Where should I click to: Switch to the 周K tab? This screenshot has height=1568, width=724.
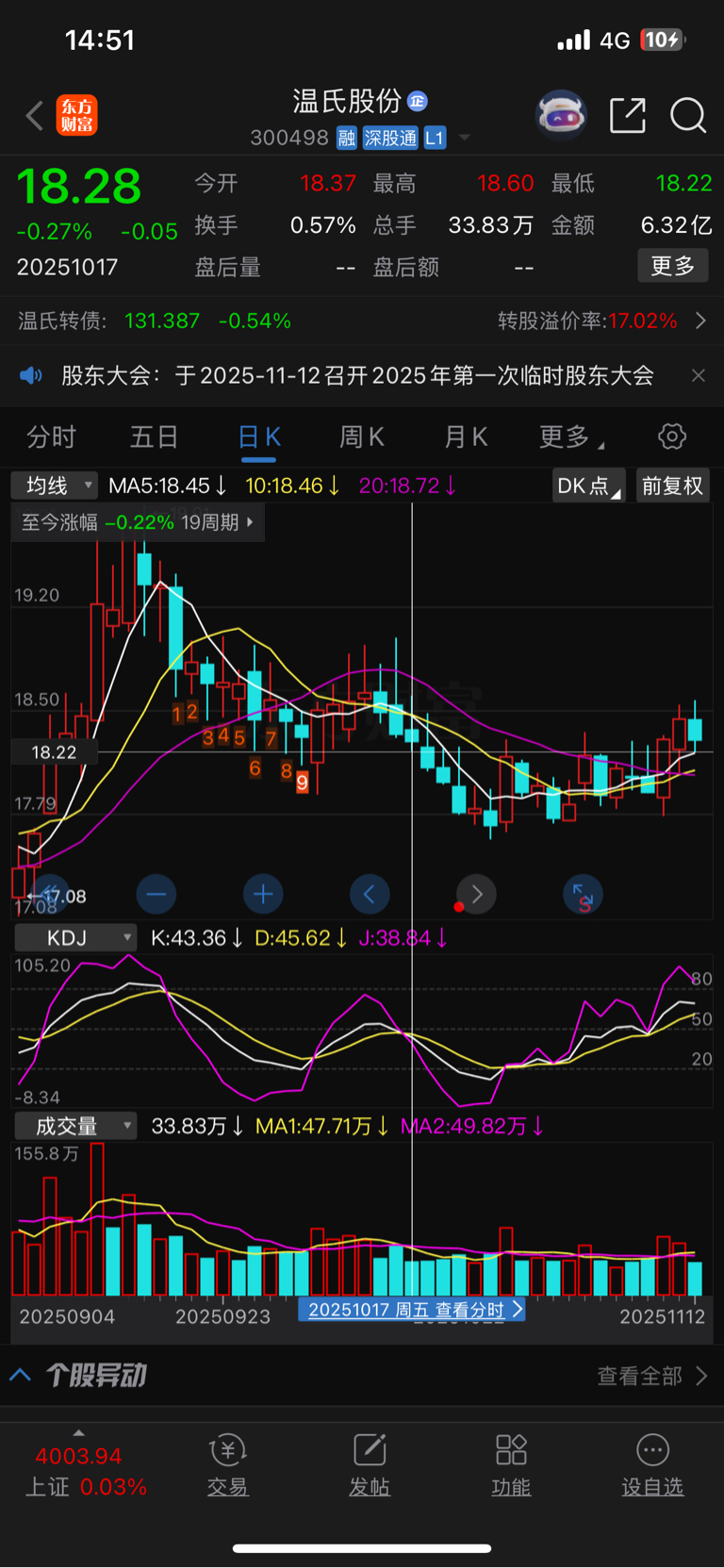click(362, 437)
